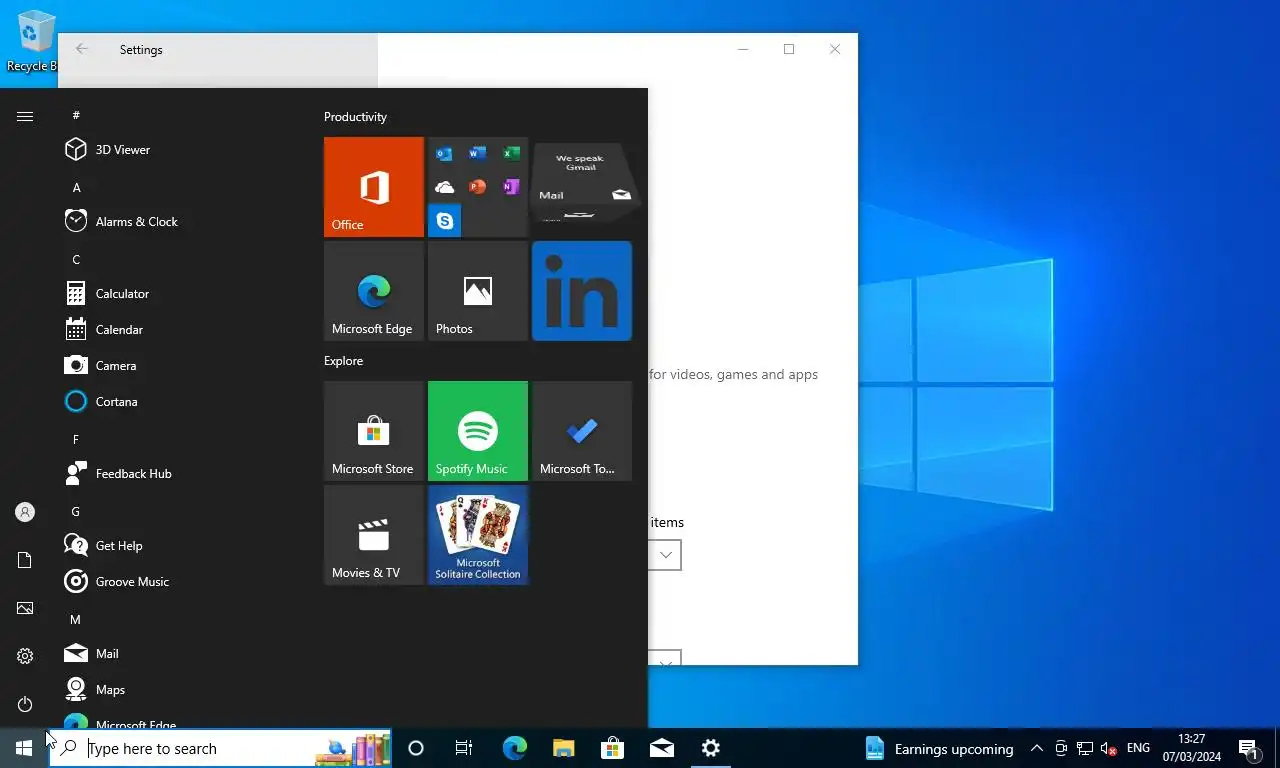Open Settings from the Start sidebar
The image size is (1280, 768).
pyautogui.click(x=25, y=656)
